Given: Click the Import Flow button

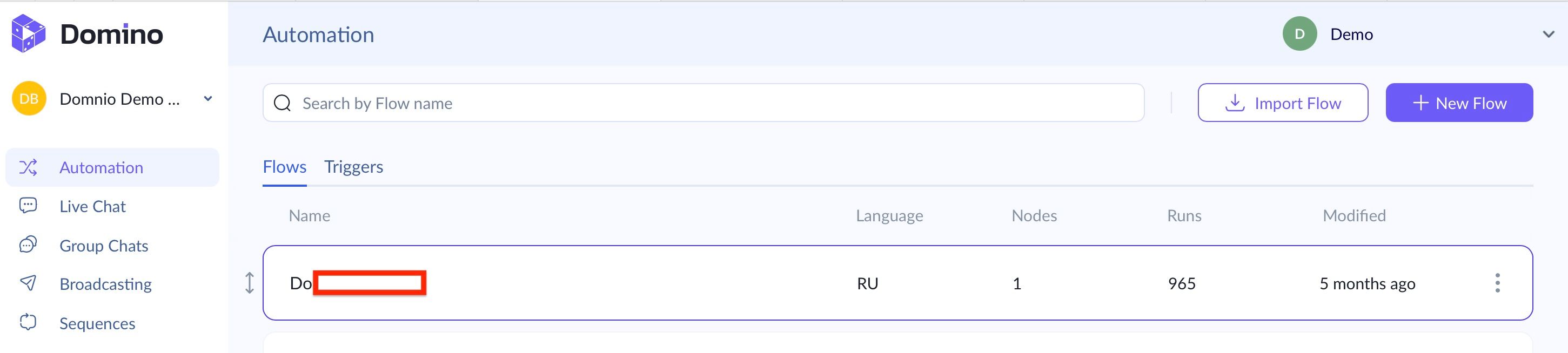Looking at the screenshot, I should (1283, 103).
